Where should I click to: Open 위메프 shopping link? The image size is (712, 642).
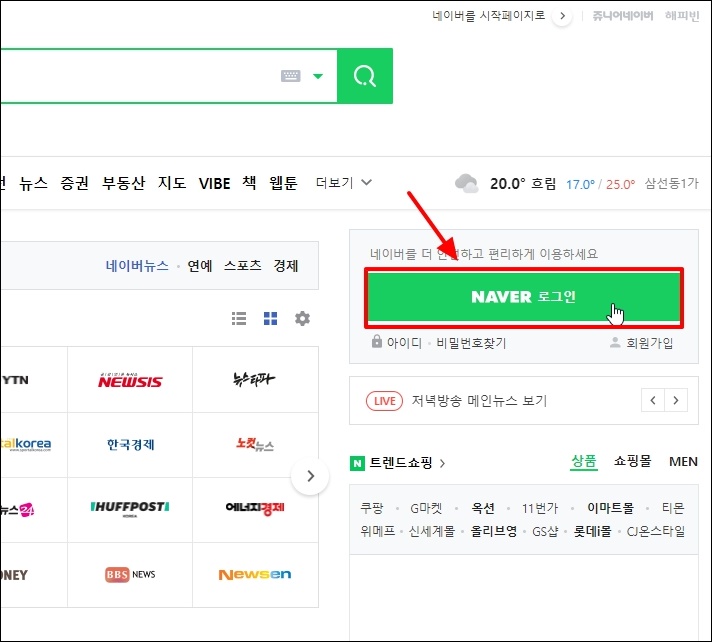[x=378, y=531]
